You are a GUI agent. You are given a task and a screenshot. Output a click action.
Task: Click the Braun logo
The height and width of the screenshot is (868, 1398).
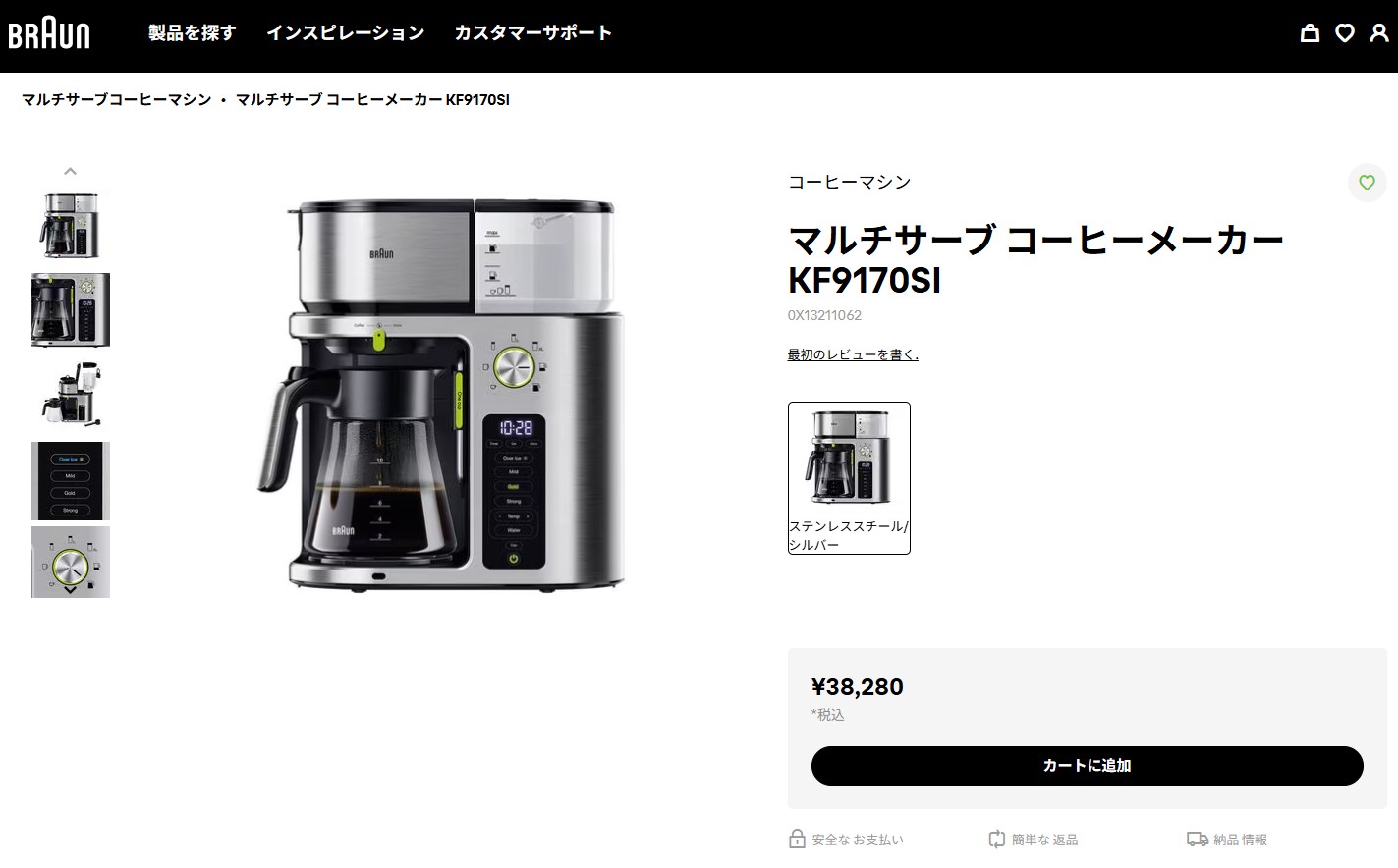click(x=49, y=34)
